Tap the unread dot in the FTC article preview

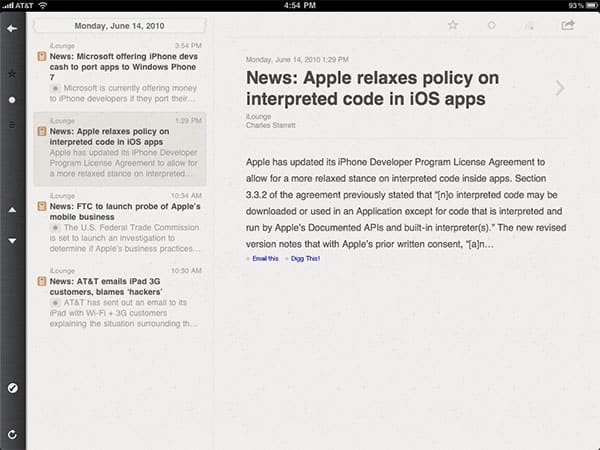[x=55, y=228]
